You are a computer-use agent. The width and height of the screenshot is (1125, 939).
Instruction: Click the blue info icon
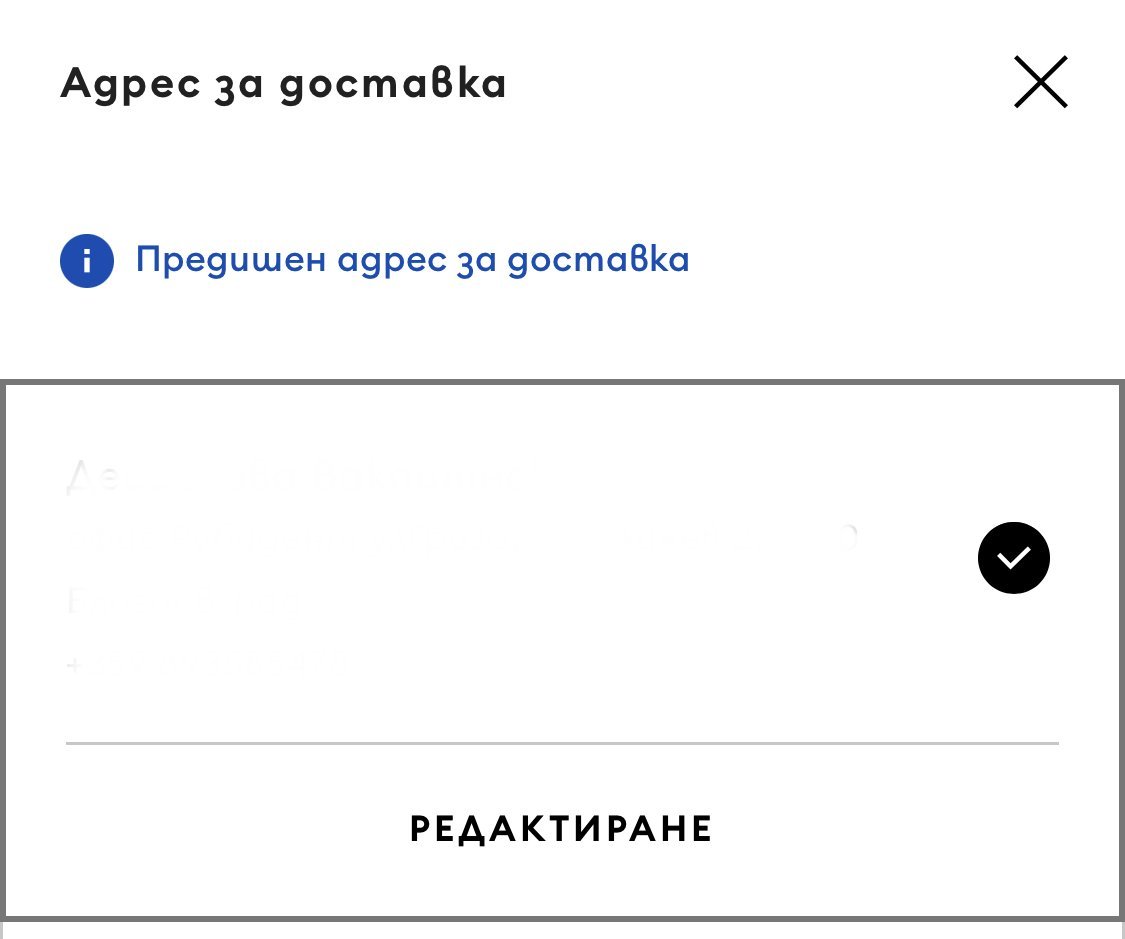tap(87, 261)
